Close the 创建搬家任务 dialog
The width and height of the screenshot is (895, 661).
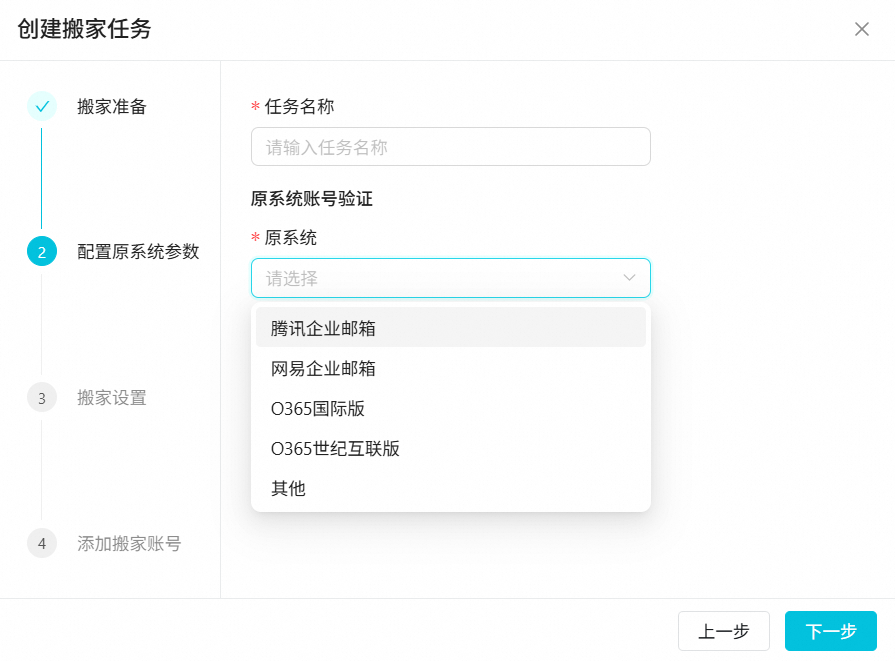(862, 29)
